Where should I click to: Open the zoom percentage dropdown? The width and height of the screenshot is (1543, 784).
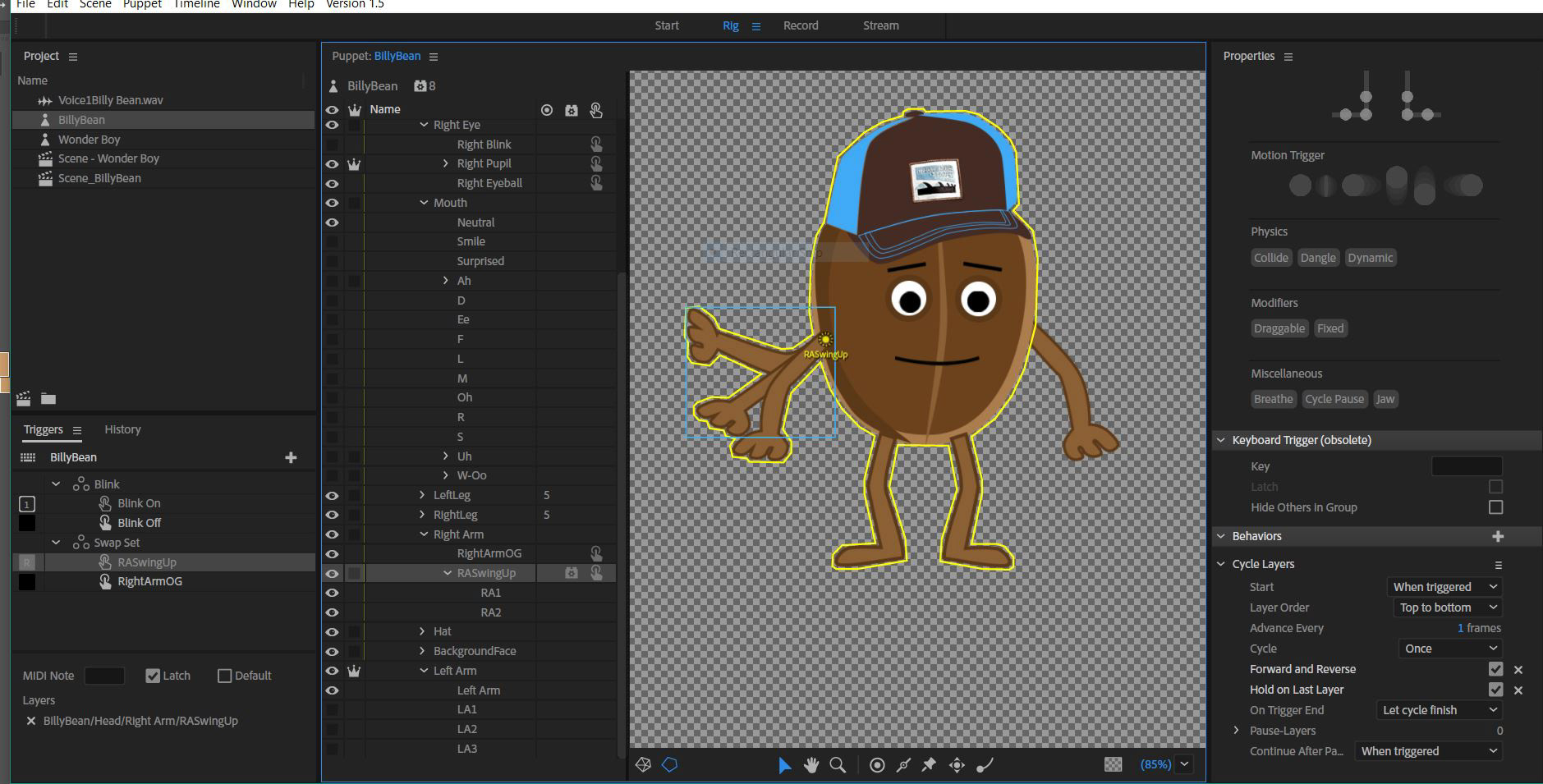(1184, 764)
